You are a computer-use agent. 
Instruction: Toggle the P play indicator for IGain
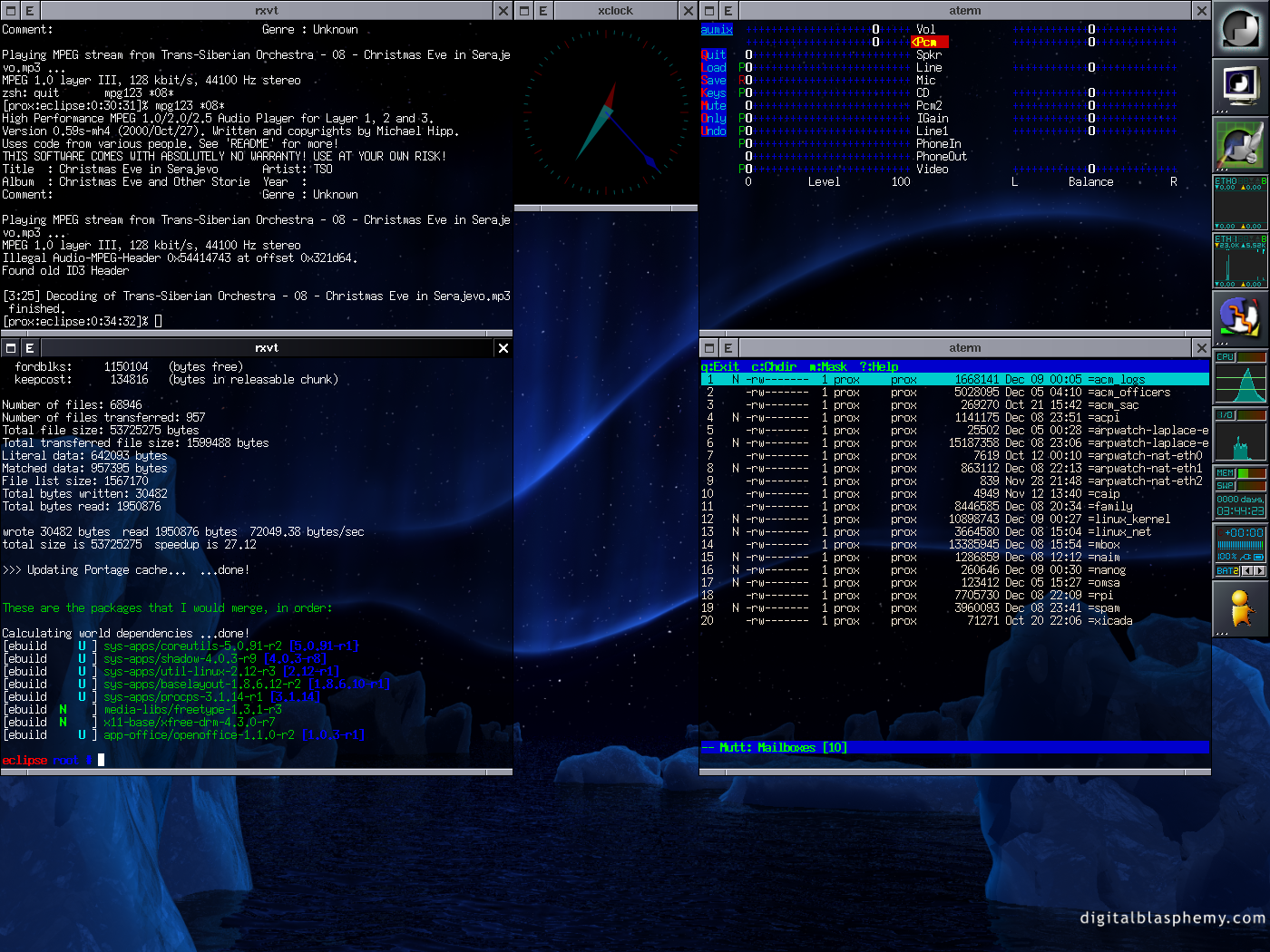pyautogui.click(x=741, y=119)
